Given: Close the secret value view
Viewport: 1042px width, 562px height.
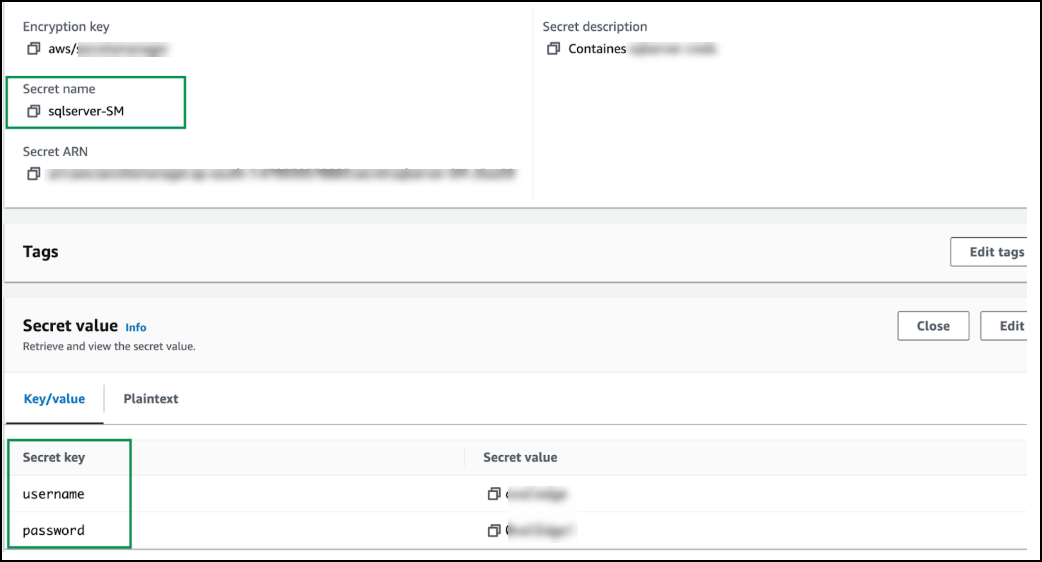Looking at the screenshot, I should pyautogui.click(x=933, y=326).
